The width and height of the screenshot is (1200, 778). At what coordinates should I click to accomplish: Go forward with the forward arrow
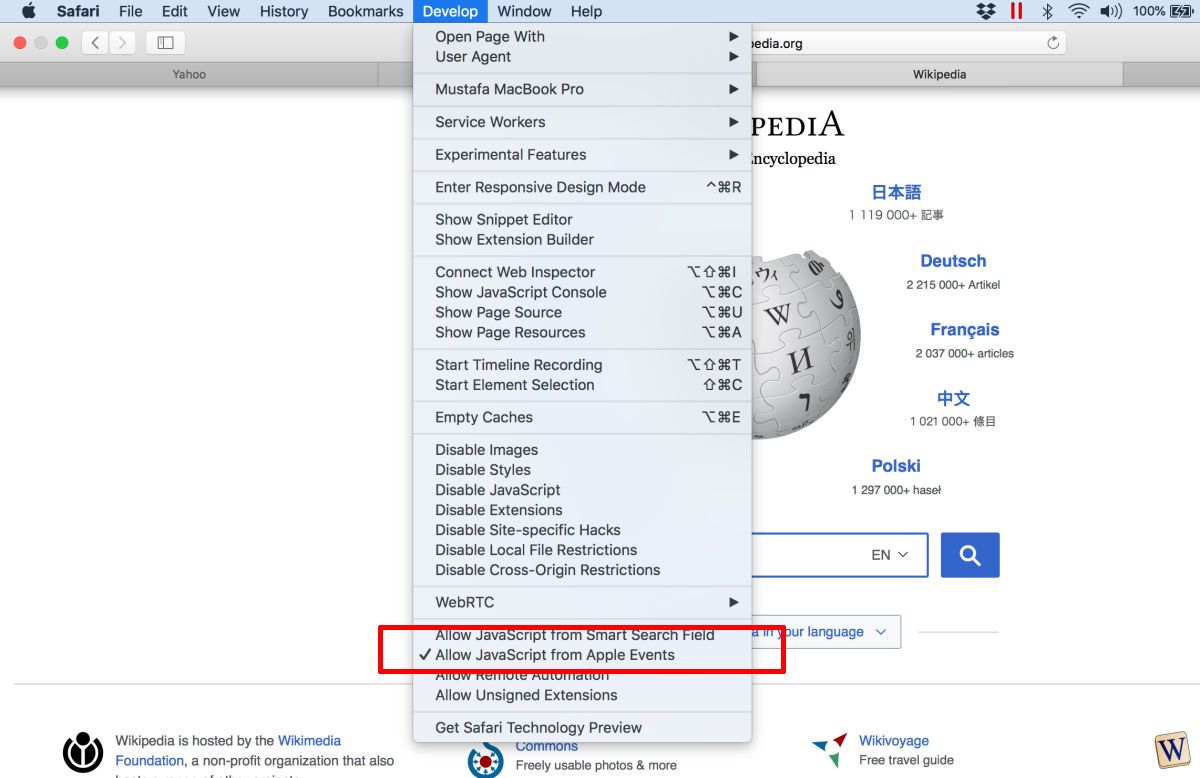[123, 43]
